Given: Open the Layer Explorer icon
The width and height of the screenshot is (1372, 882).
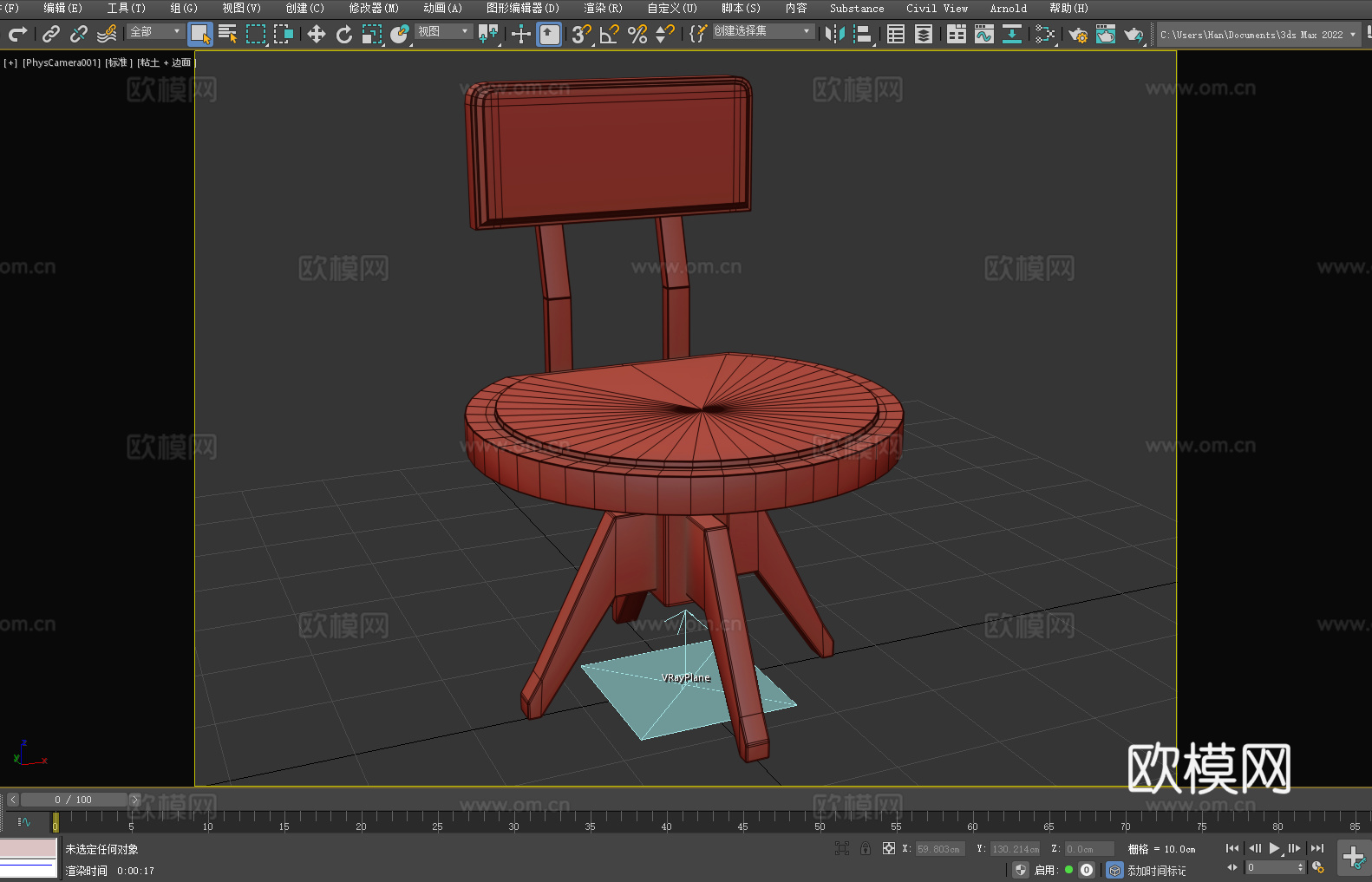Looking at the screenshot, I should pyautogui.click(x=924, y=34).
